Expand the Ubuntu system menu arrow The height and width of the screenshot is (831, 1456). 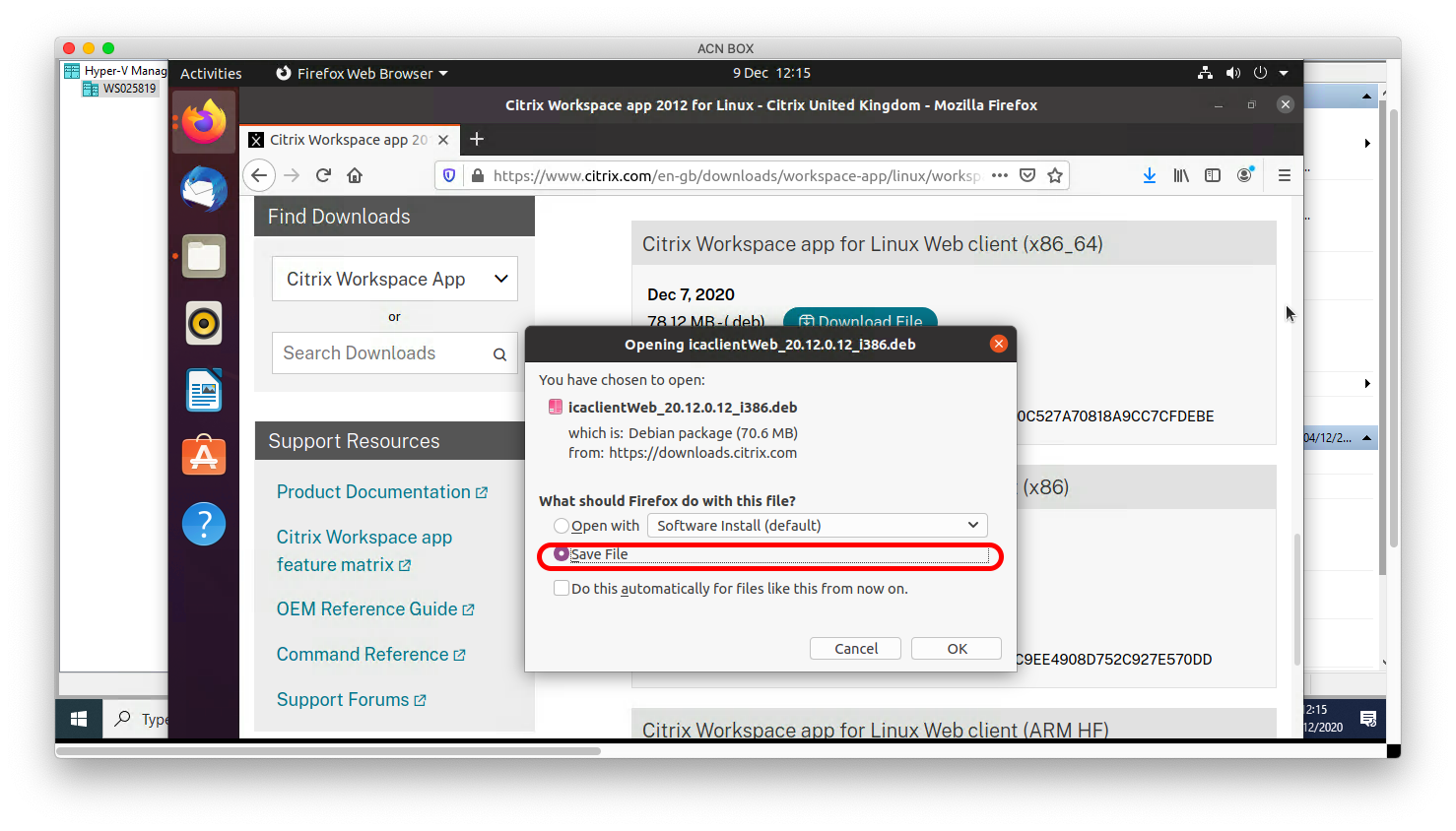coord(1284,73)
